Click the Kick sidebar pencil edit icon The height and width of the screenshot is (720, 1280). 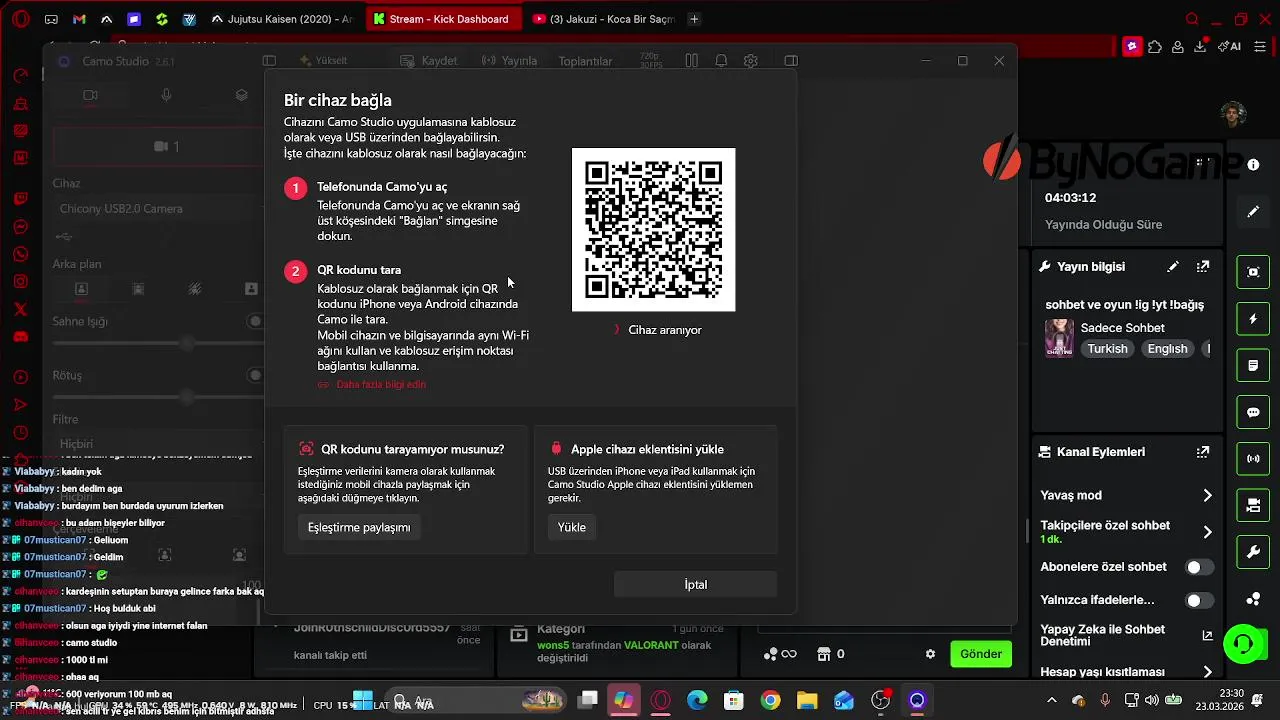click(x=1253, y=212)
